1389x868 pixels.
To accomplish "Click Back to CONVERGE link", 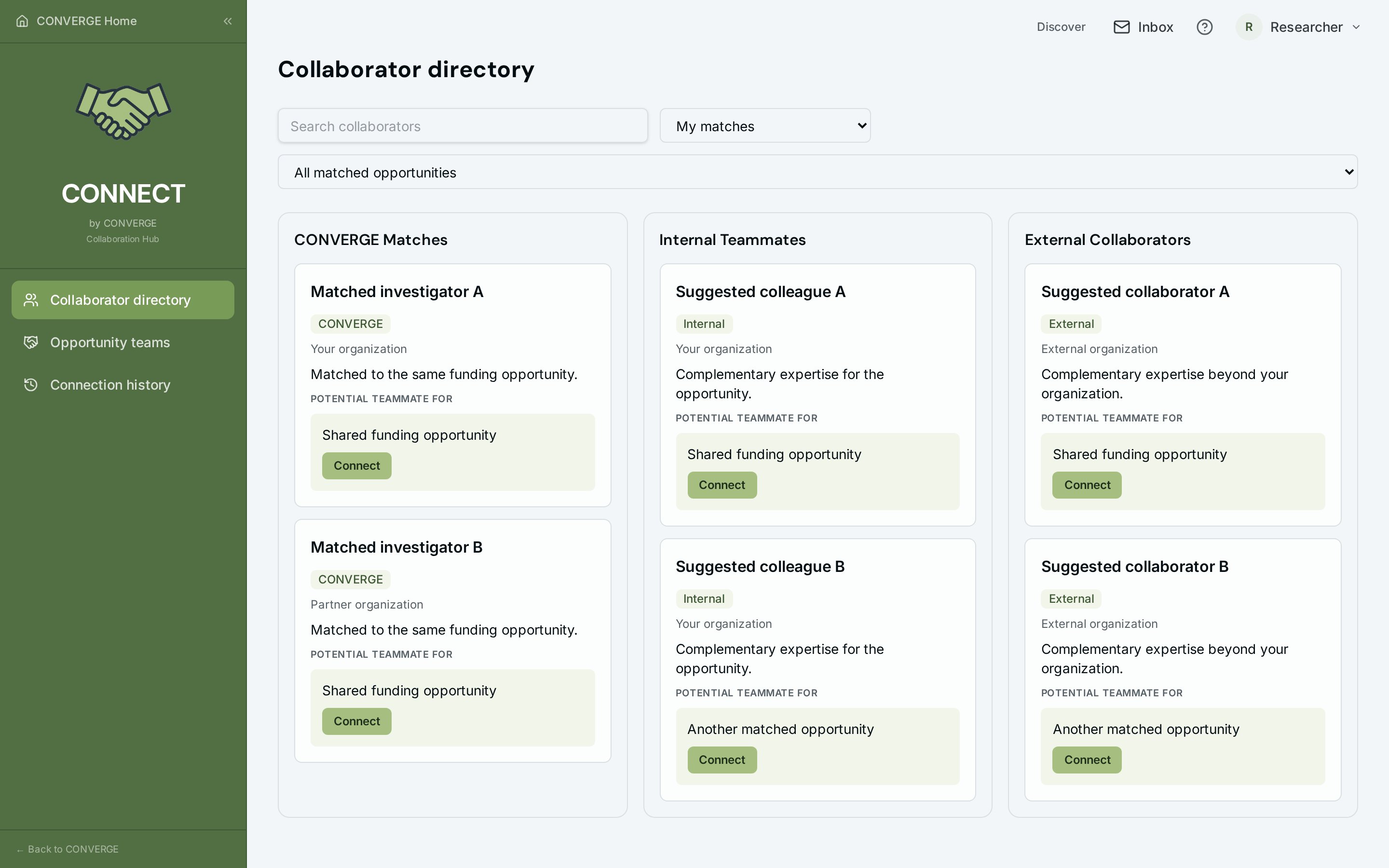I will tap(68, 849).
